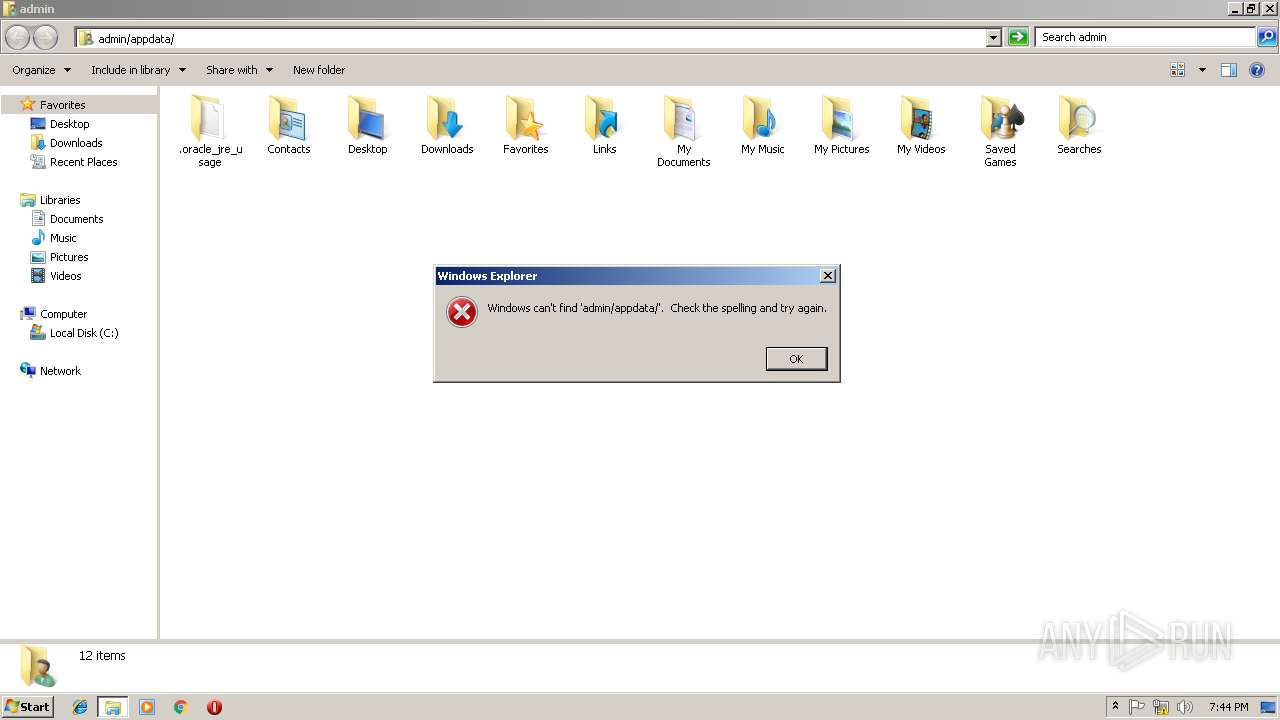This screenshot has width=1280, height=720.
Task: Show hidden tray icons arrow
Action: click(x=1116, y=707)
